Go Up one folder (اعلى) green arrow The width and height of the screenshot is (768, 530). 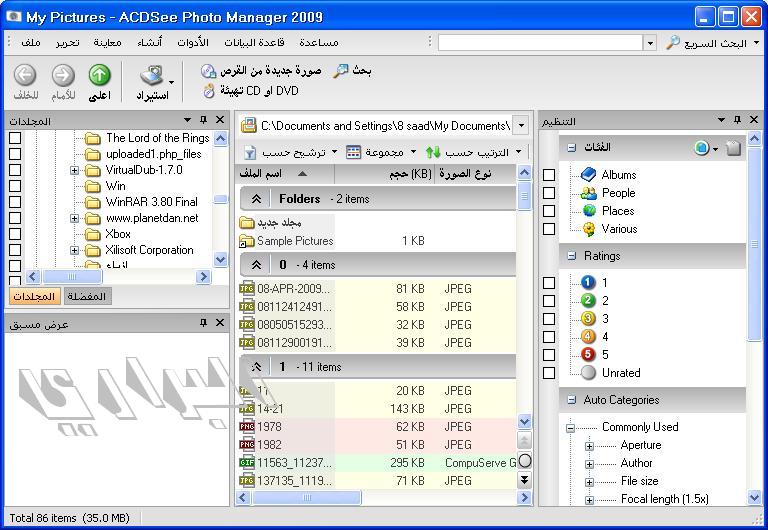[x=99, y=75]
